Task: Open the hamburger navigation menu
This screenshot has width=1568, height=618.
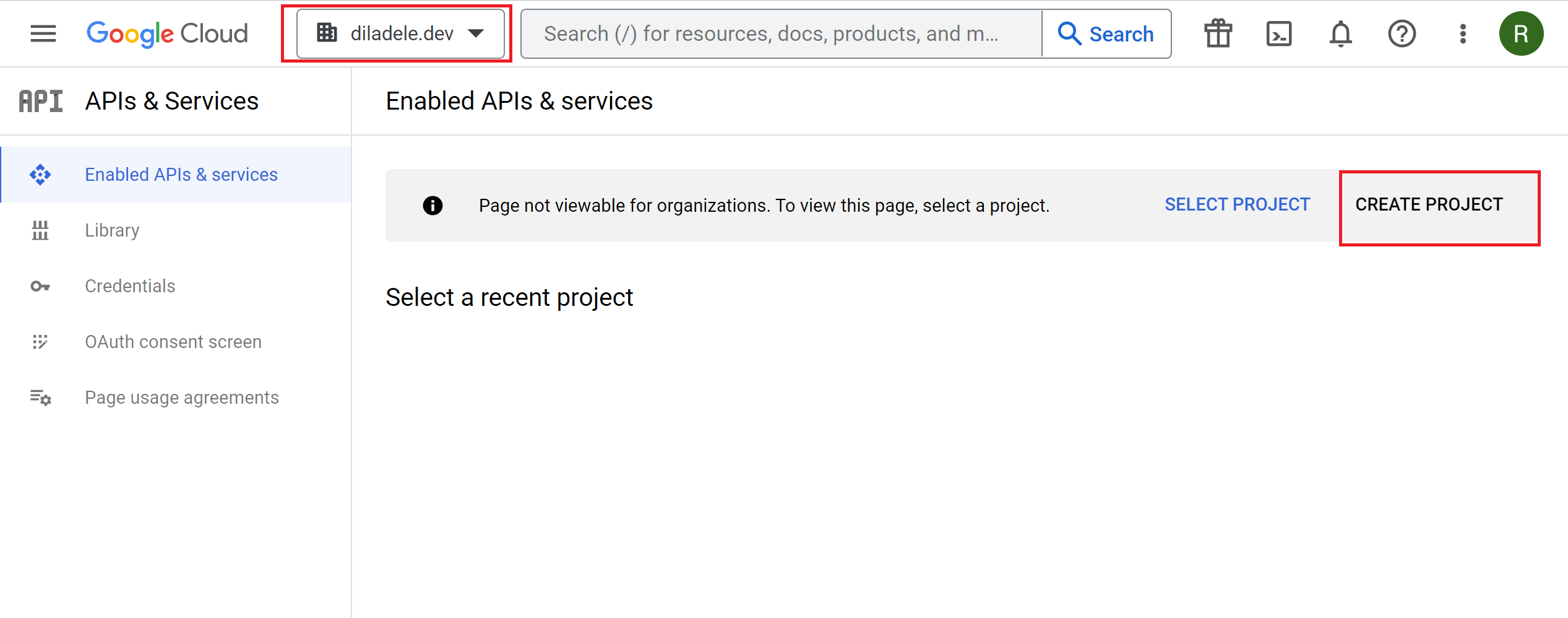Action: point(43,33)
